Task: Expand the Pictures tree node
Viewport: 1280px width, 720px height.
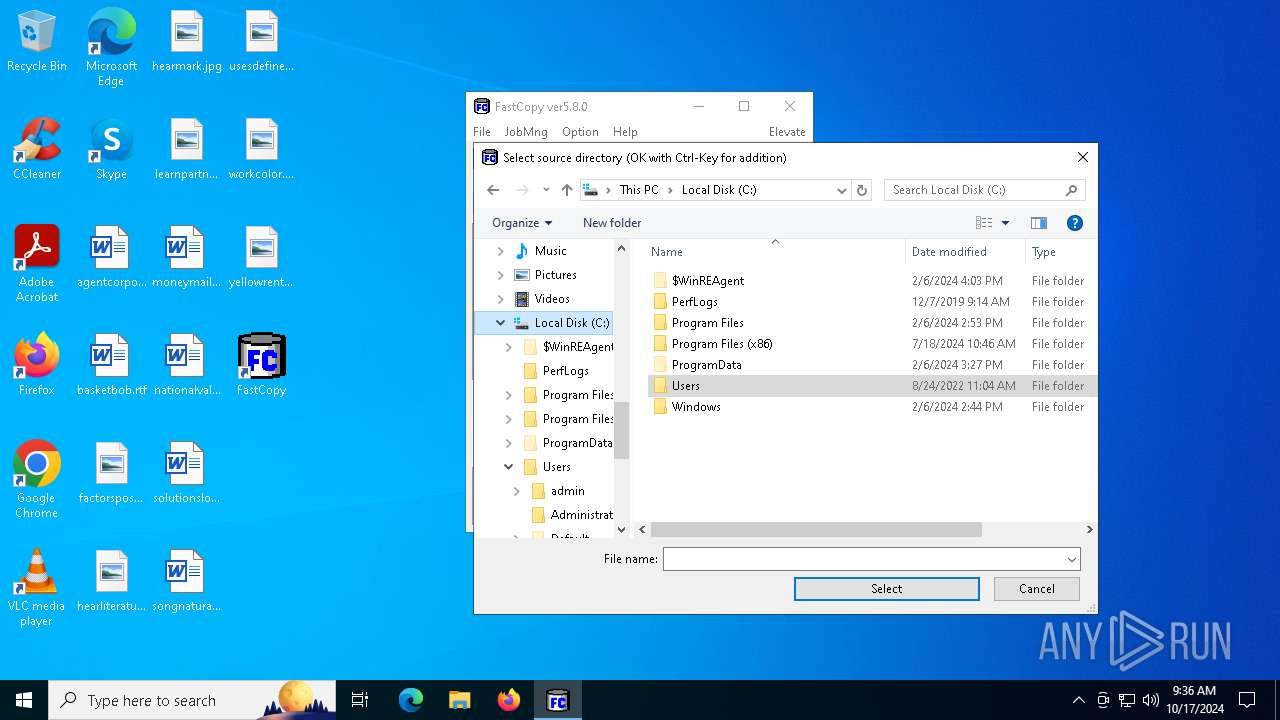Action: (x=501, y=275)
